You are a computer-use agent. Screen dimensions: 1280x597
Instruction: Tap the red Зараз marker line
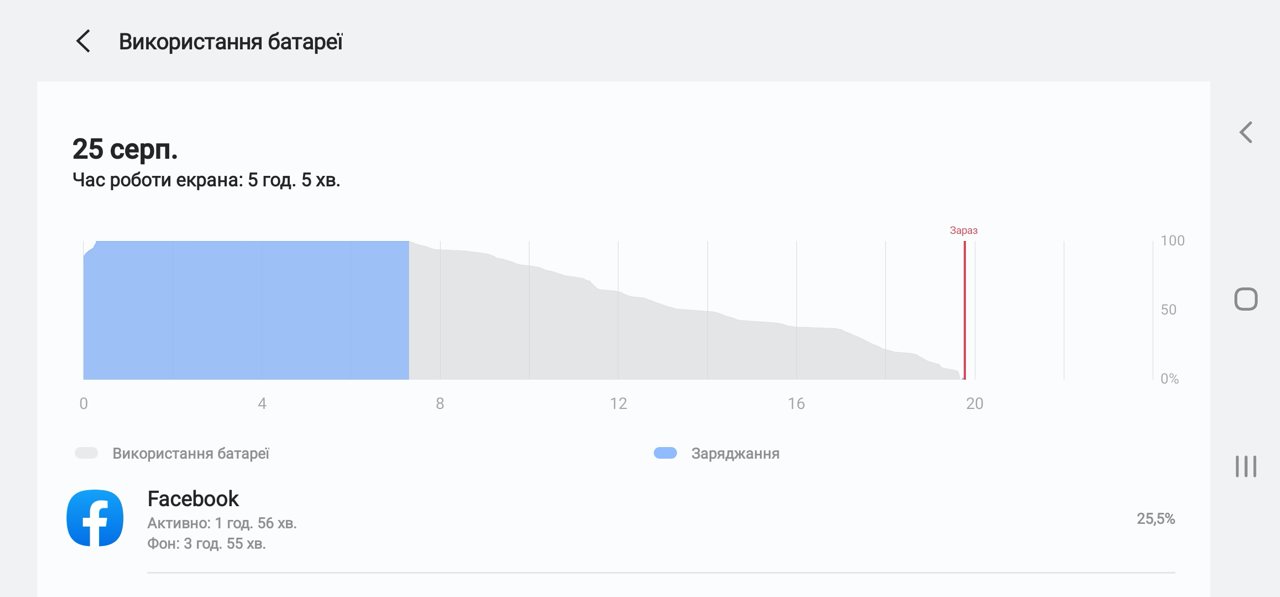click(x=964, y=310)
